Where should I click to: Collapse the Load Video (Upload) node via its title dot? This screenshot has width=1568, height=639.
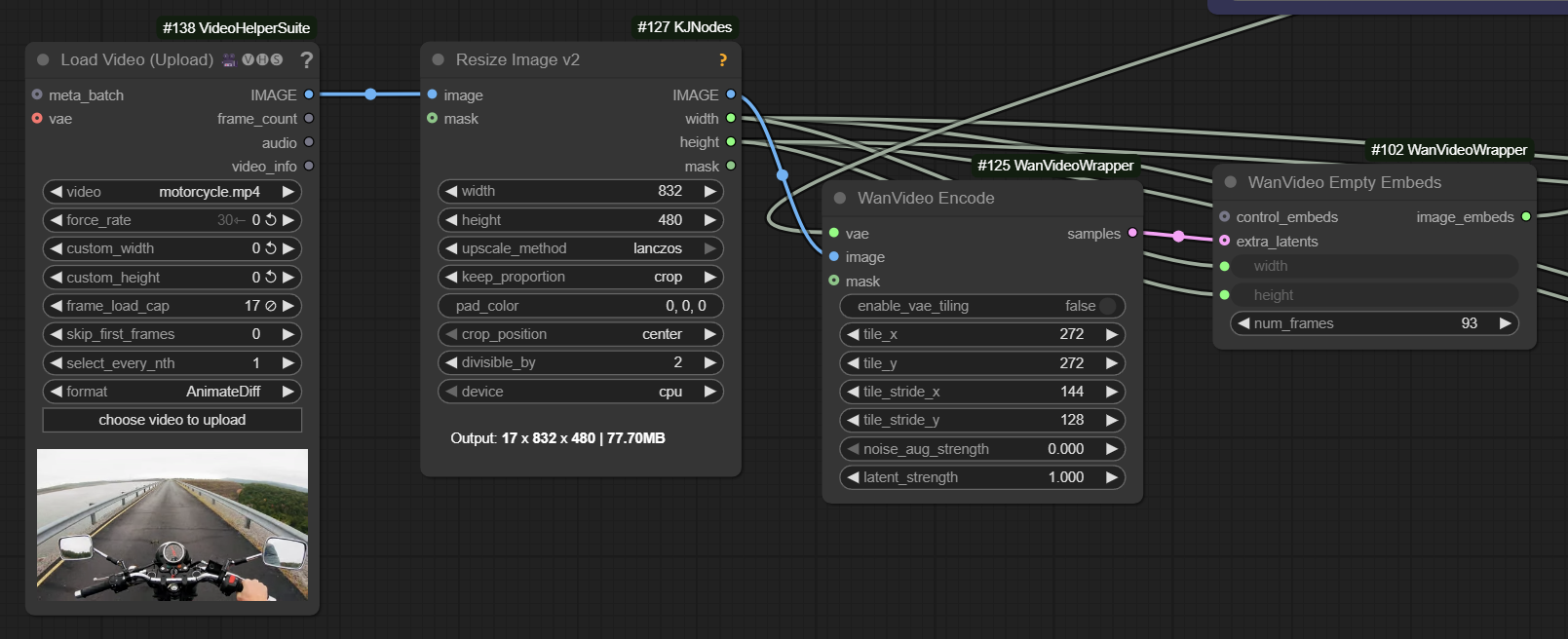click(43, 59)
